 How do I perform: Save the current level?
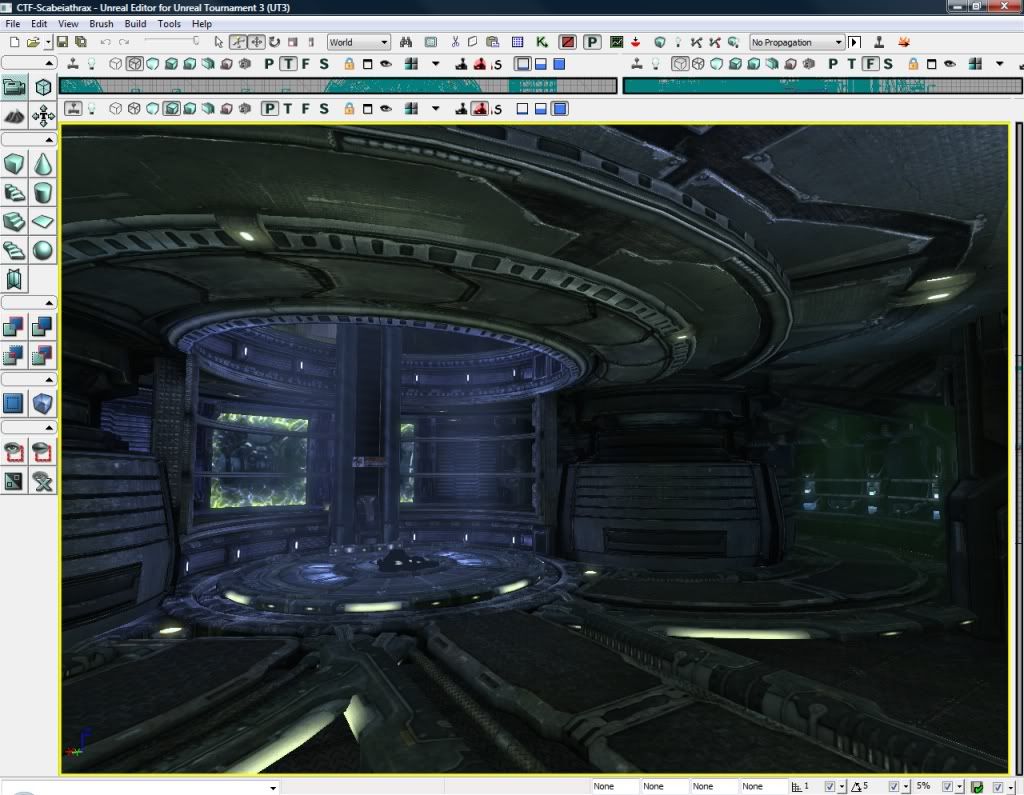point(62,42)
